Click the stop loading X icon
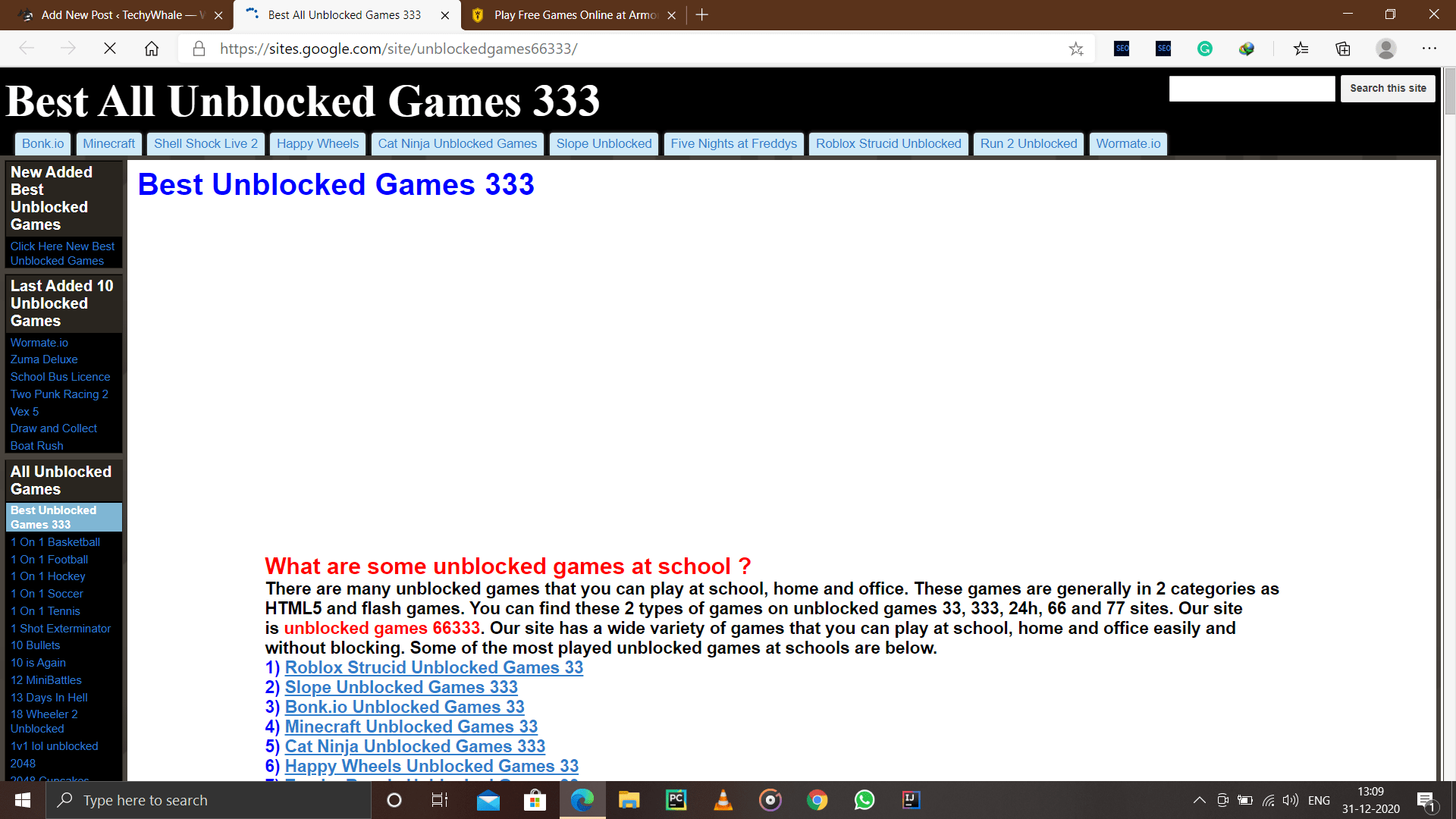Viewport: 1456px width, 819px height. (110, 49)
